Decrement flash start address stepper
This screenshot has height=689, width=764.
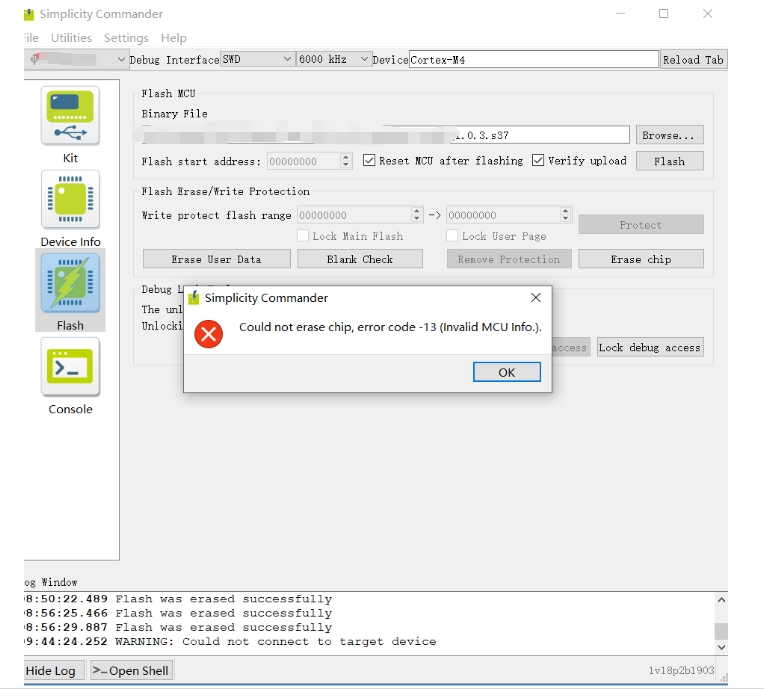tap(346, 165)
